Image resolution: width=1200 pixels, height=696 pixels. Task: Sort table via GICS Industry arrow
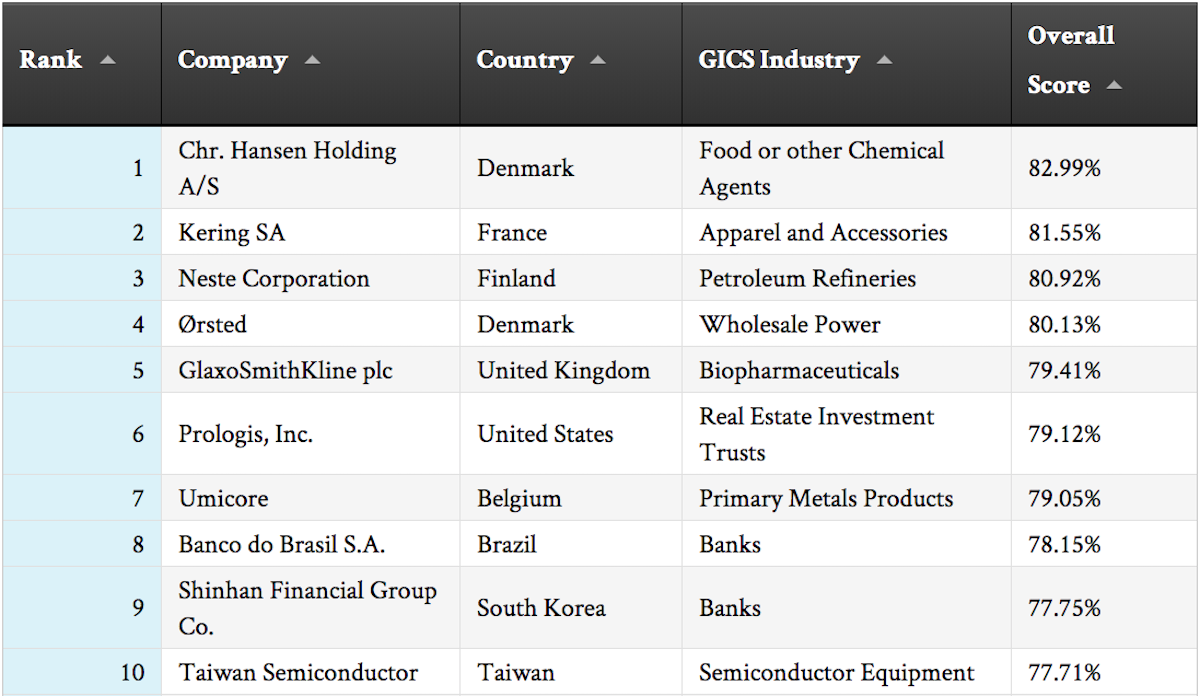[x=884, y=61]
